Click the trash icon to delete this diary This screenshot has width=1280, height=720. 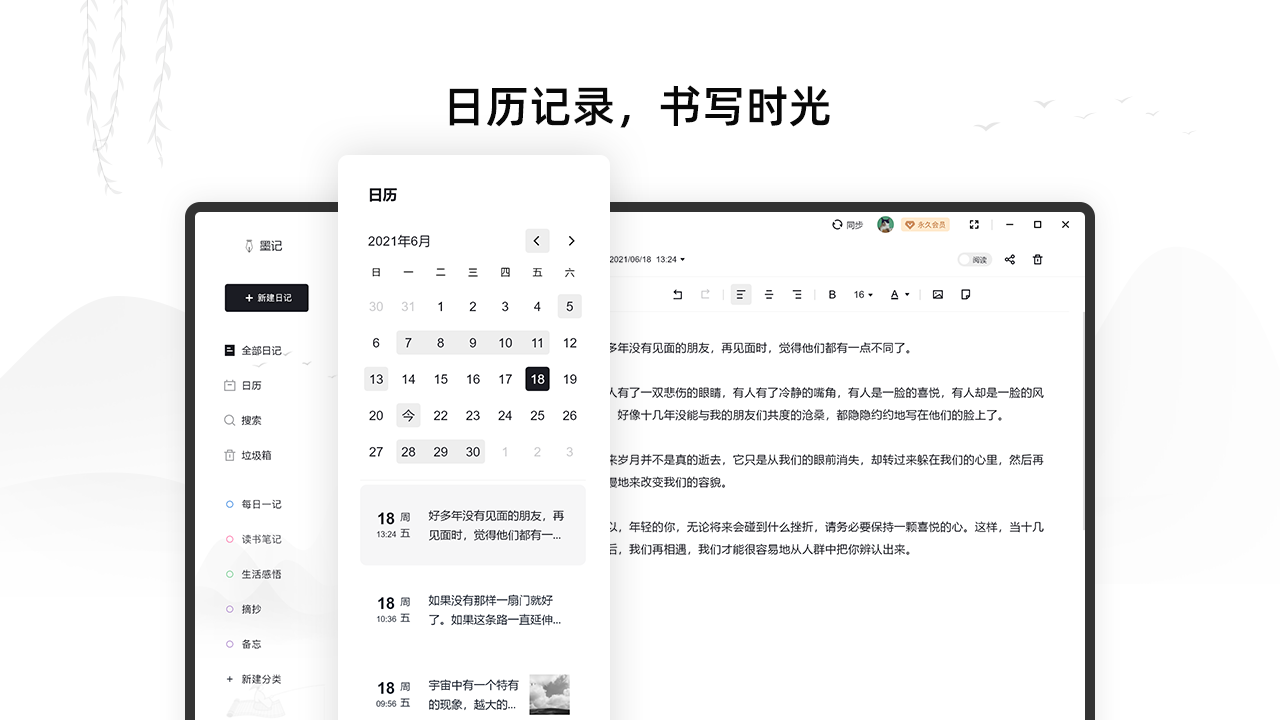(x=1038, y=259)
